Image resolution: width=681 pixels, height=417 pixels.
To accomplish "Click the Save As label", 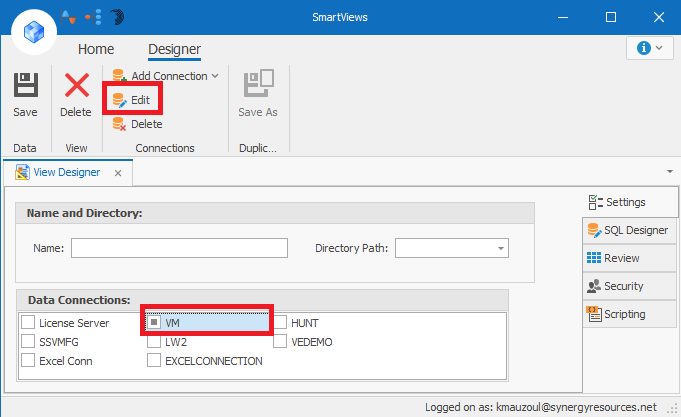I will [258, 112].
